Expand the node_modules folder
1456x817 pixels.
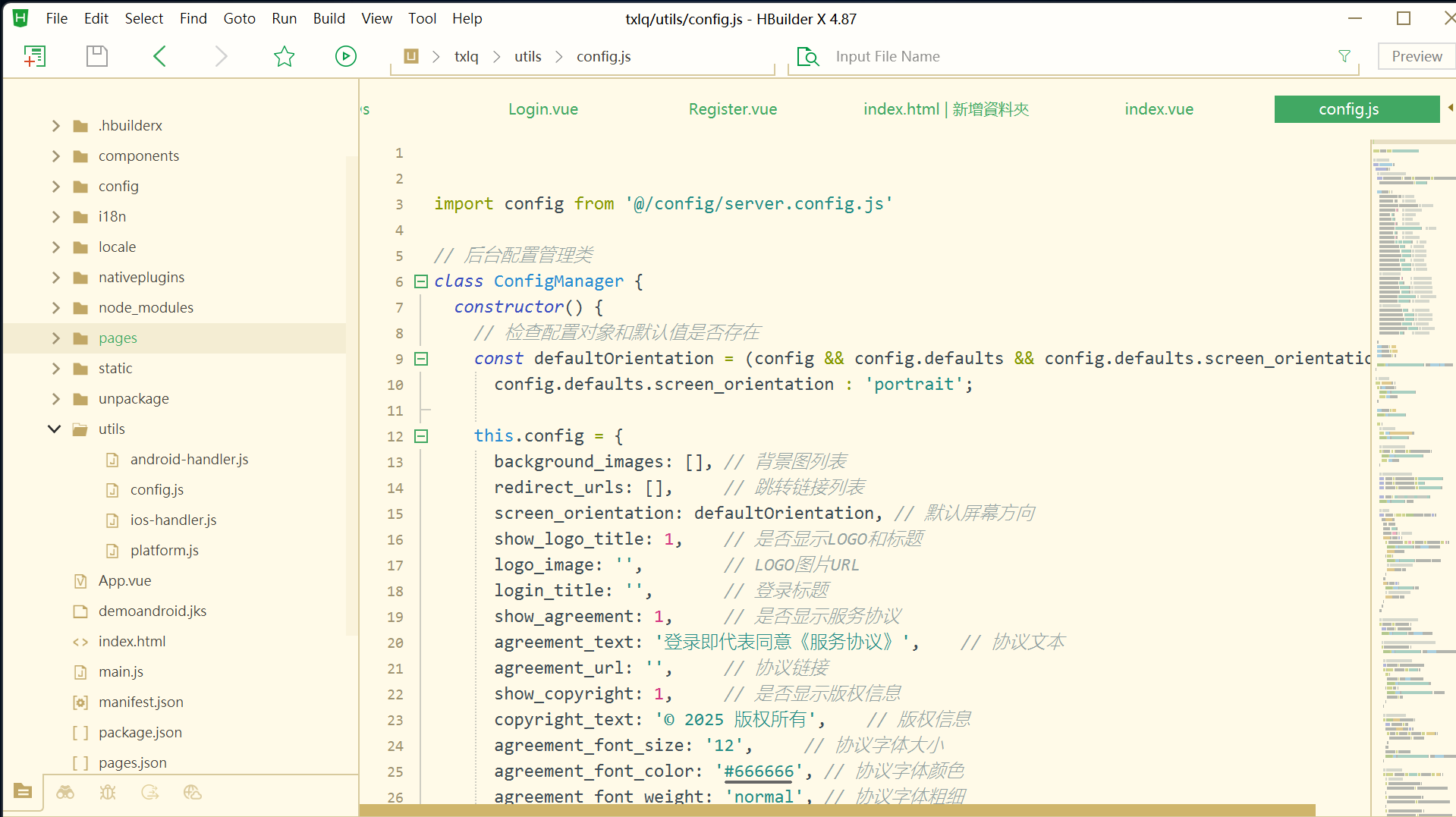pyautogui.click(x=55, y=308)
